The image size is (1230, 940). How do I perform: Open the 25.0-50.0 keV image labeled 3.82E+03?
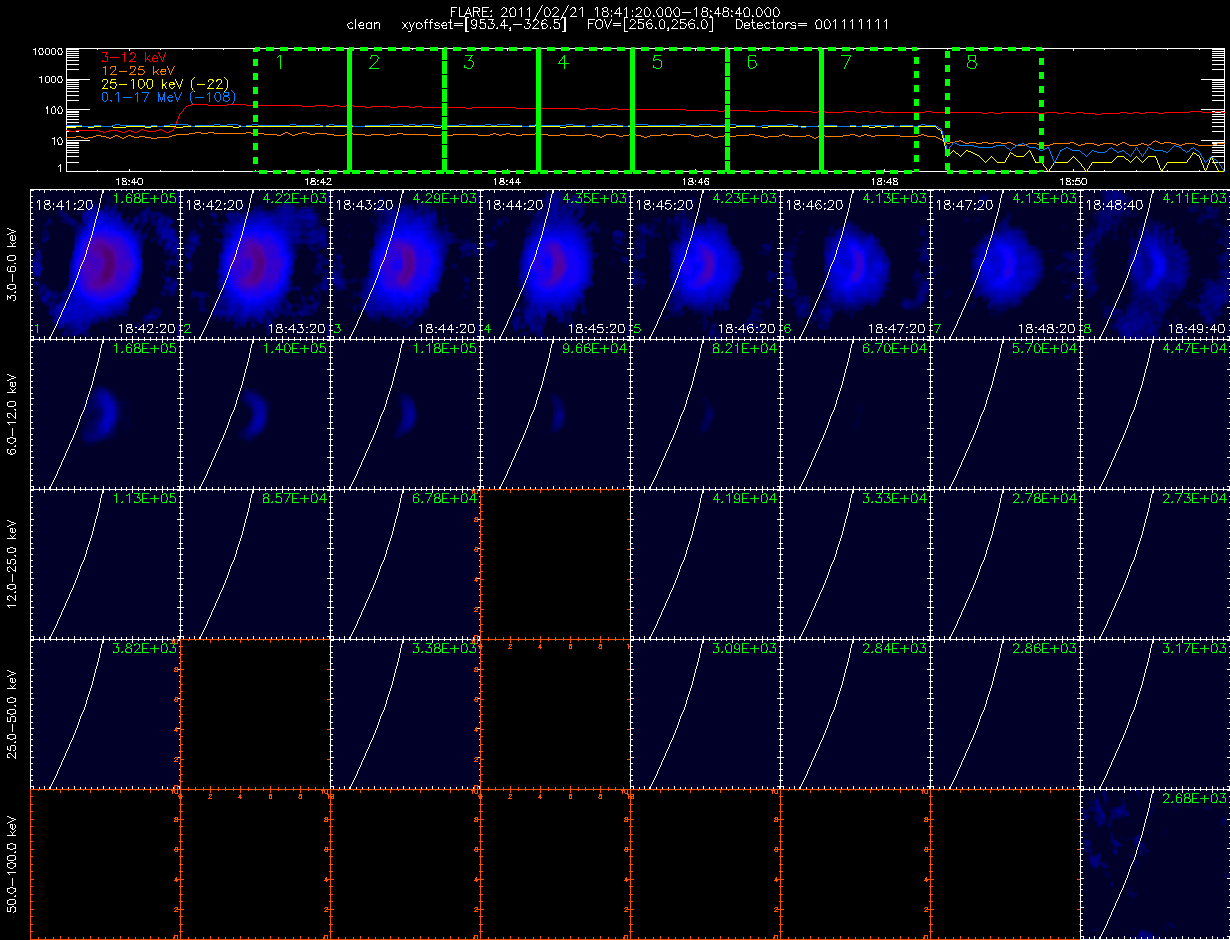(105, 713)
